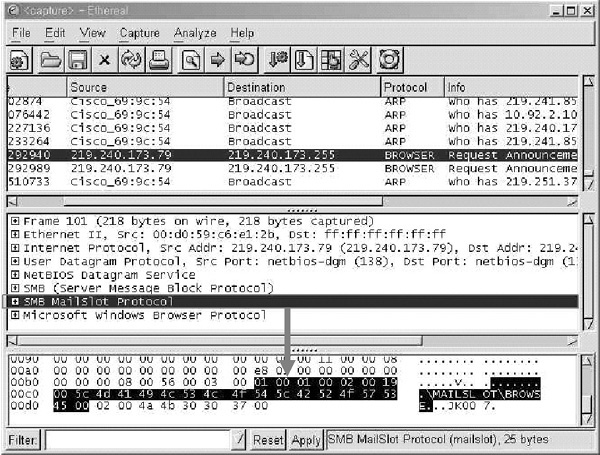The height and width of the screenshot is (455, 600).
Task: Expand the NetBIOS Datagram Service node
Action: (x=15, y=275)
